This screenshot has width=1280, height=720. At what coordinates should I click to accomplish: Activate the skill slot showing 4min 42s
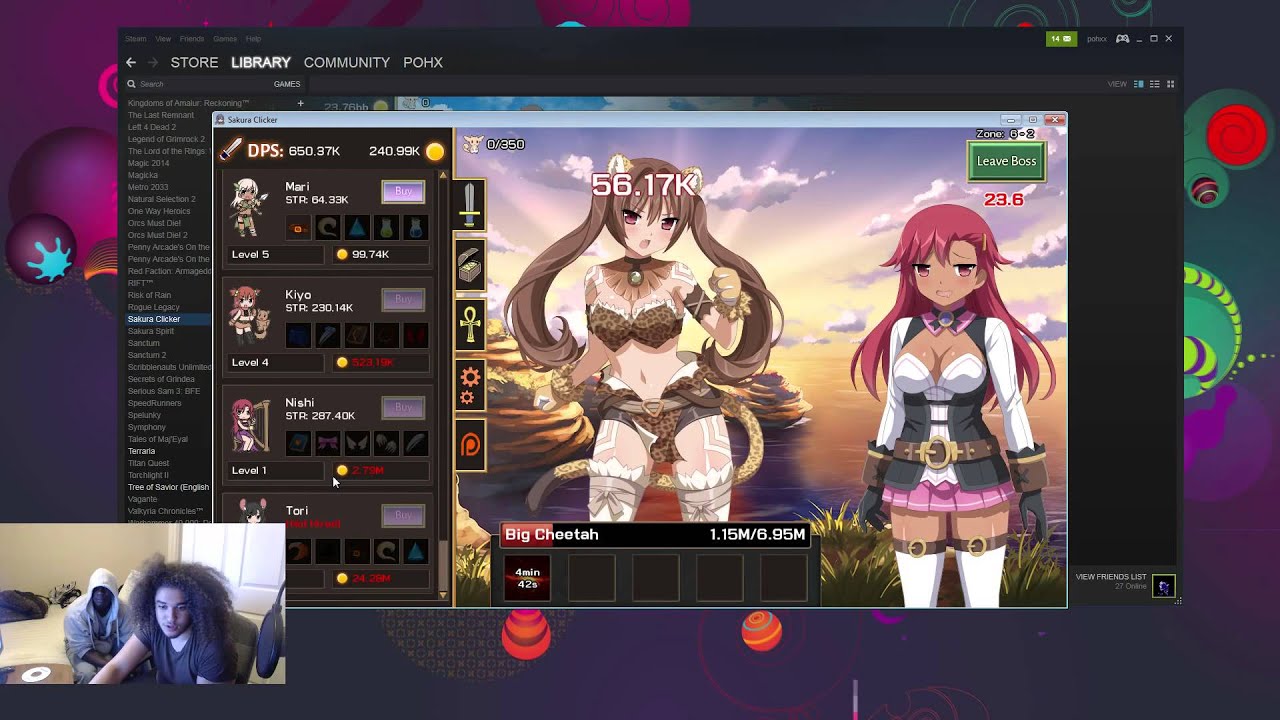[x=527, y=578]
